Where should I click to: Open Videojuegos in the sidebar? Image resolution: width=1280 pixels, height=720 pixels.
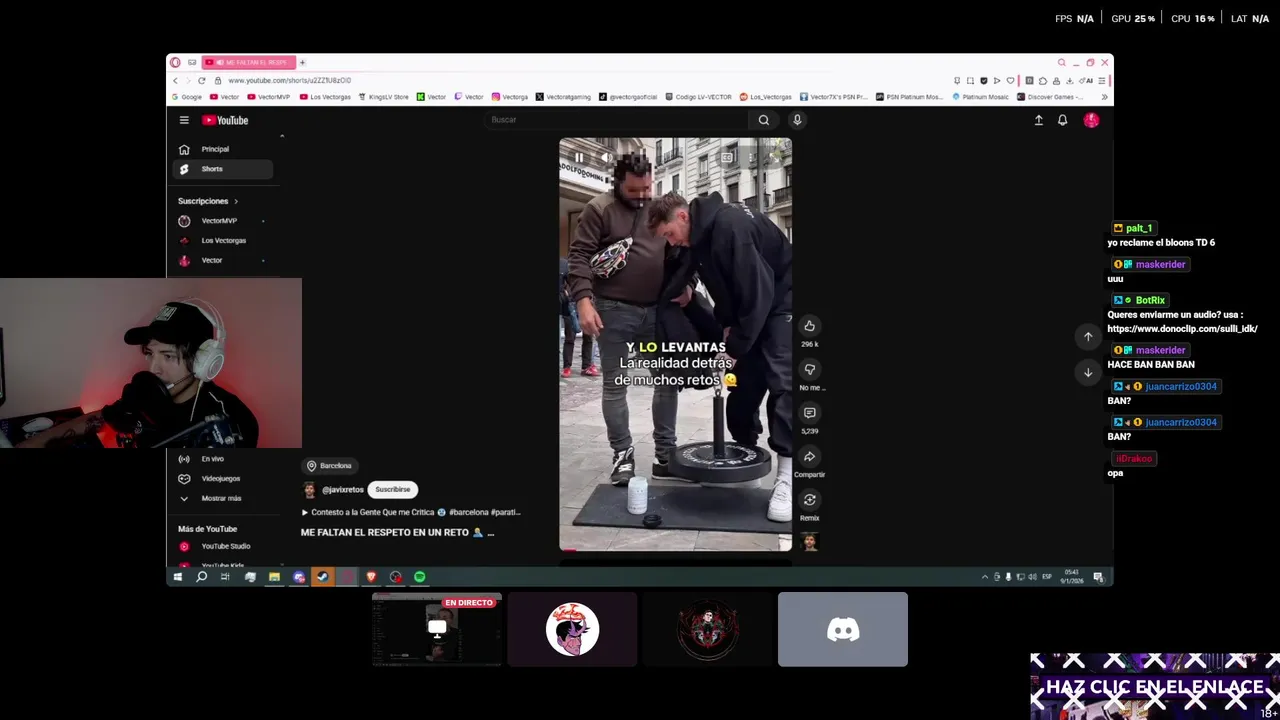coord(222,478)
